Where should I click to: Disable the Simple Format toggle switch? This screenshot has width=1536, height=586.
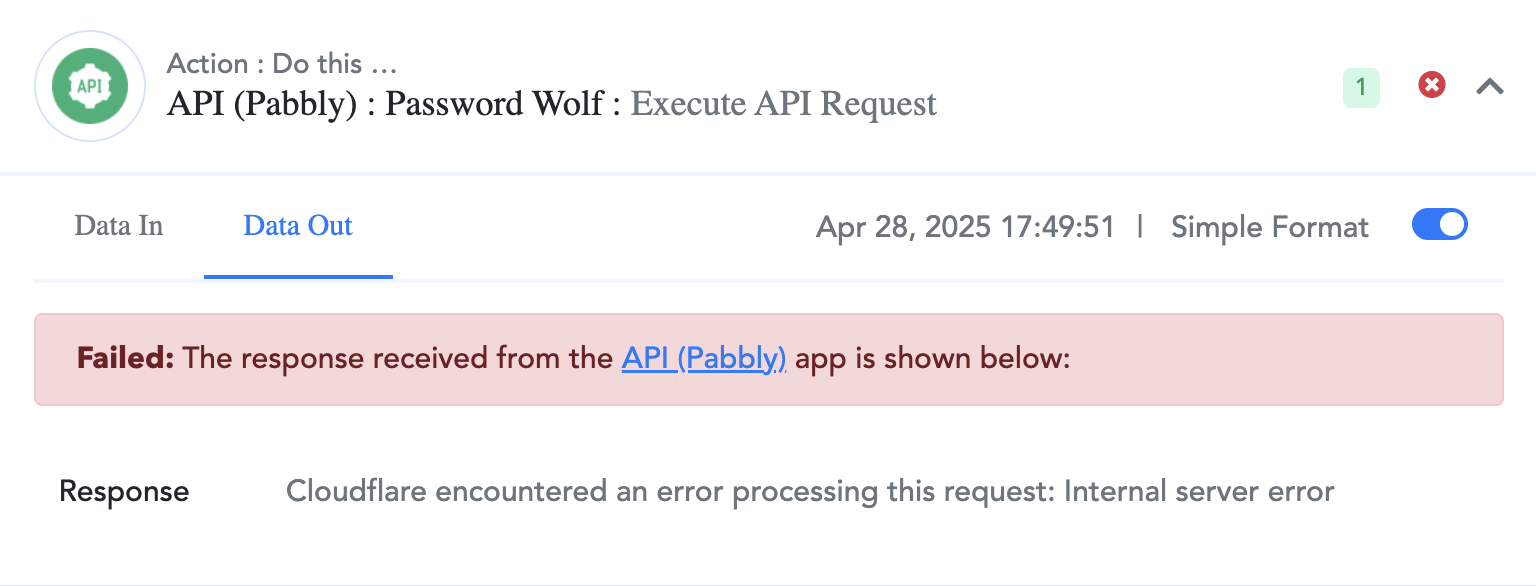pyautogui.click(x=1439, y=225)
